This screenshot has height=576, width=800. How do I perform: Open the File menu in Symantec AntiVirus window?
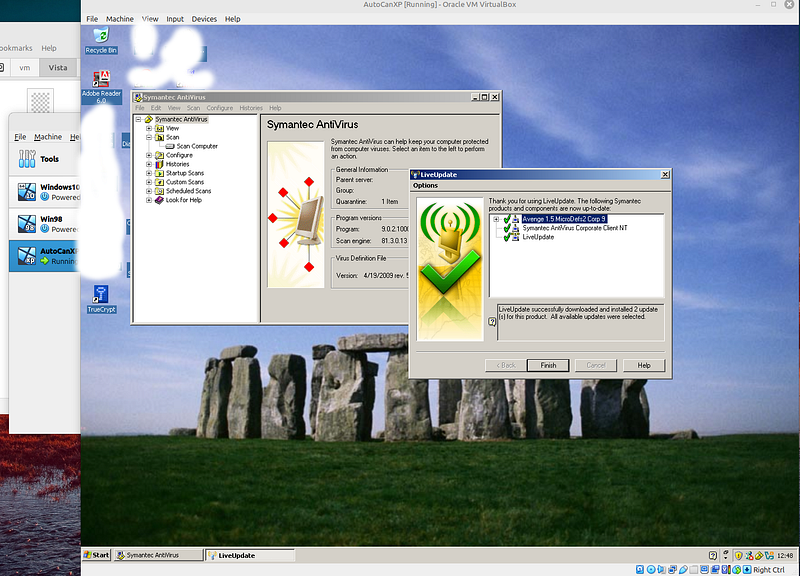tap(140, 108)
